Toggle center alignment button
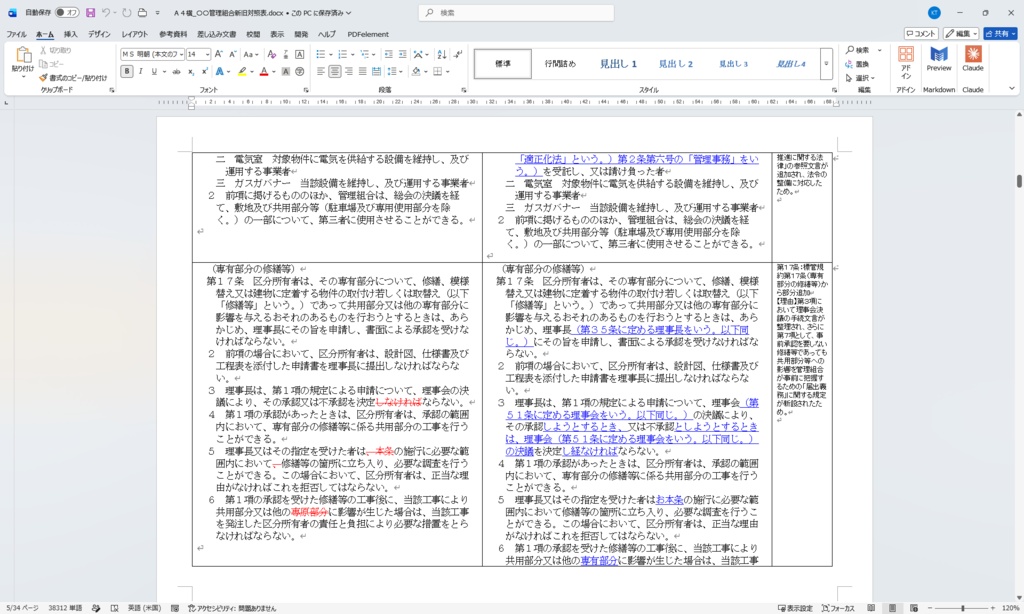 [x=334, y=72]
